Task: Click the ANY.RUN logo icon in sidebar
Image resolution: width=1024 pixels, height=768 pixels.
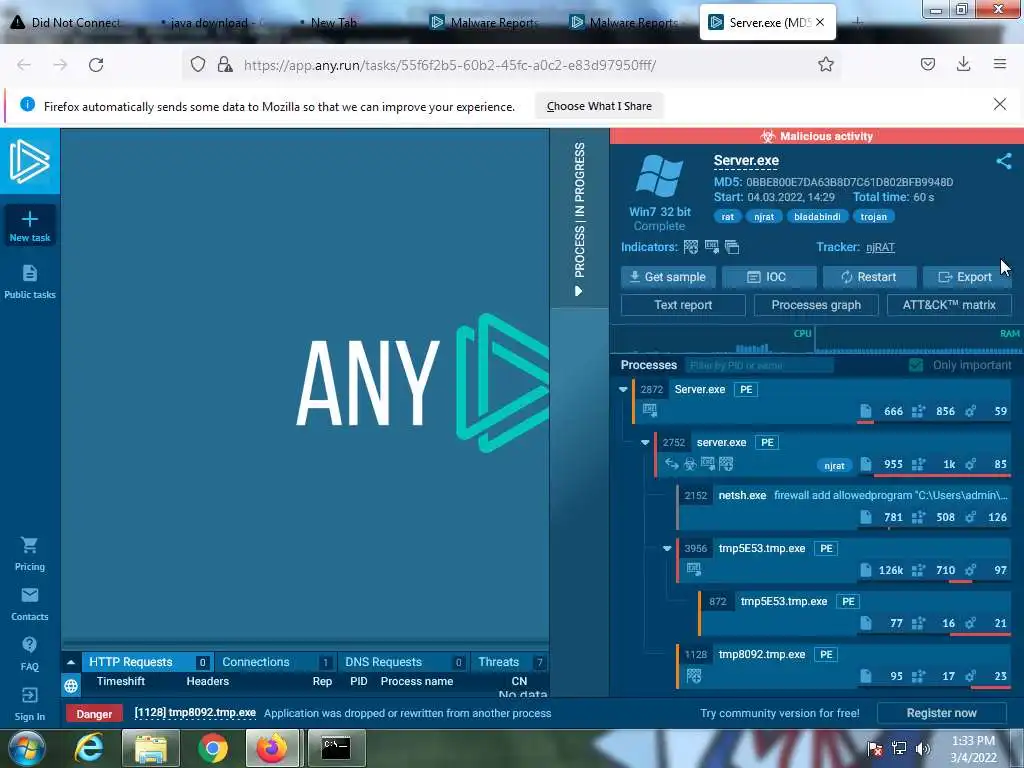Action: pos(29,161)
